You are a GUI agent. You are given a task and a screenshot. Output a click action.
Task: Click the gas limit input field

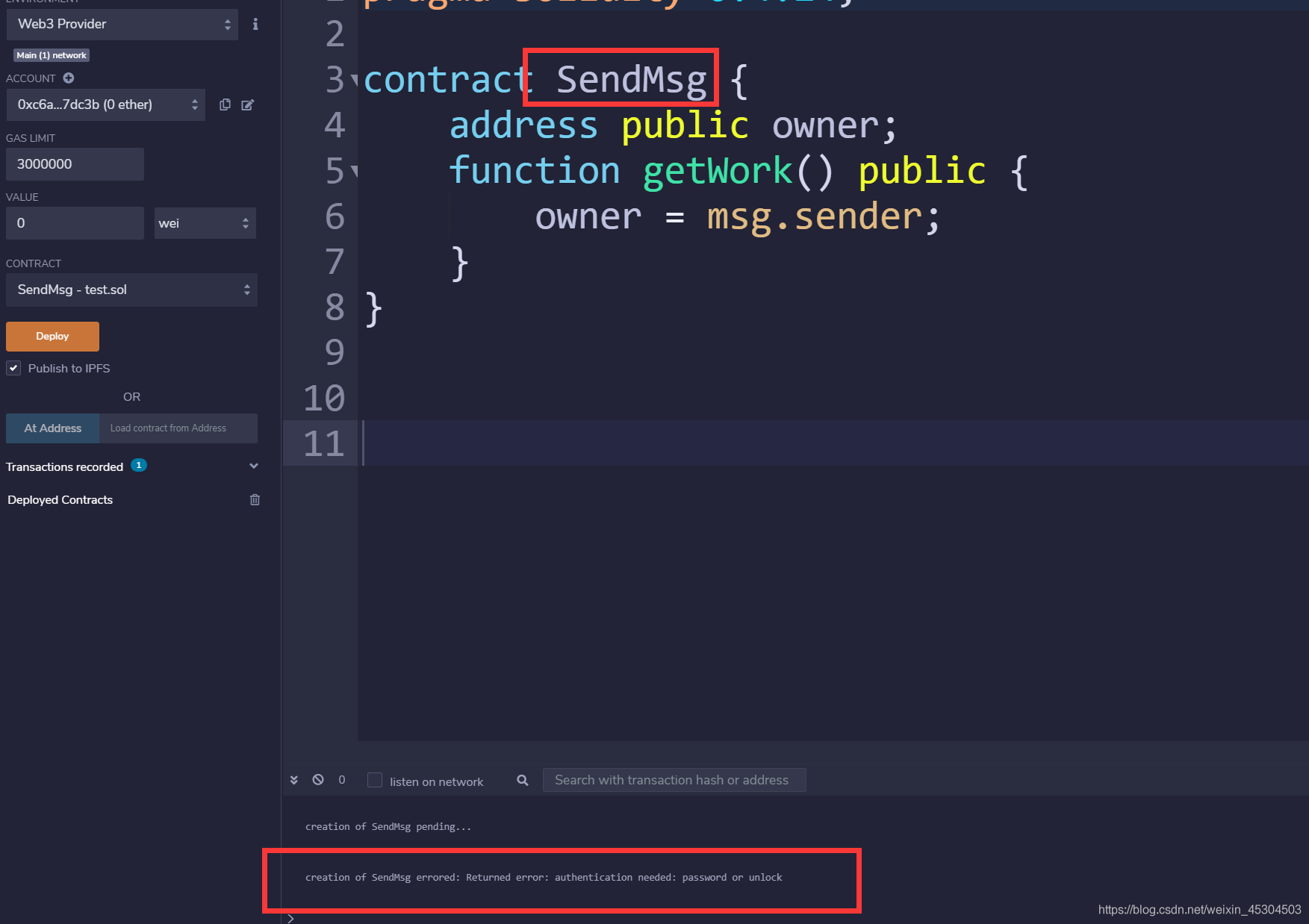[x=75, y=164]
